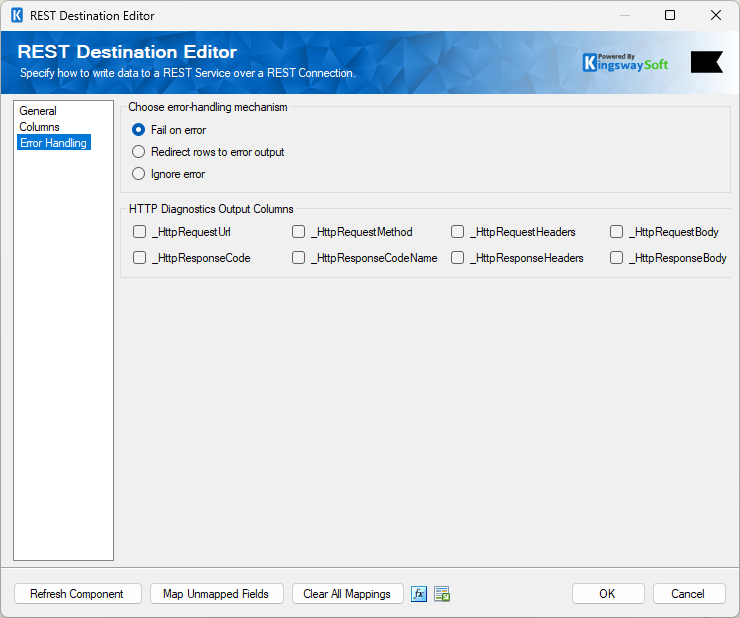Click the KingswaySoft logo
This screenshot has width=740, height=618.
626,63
